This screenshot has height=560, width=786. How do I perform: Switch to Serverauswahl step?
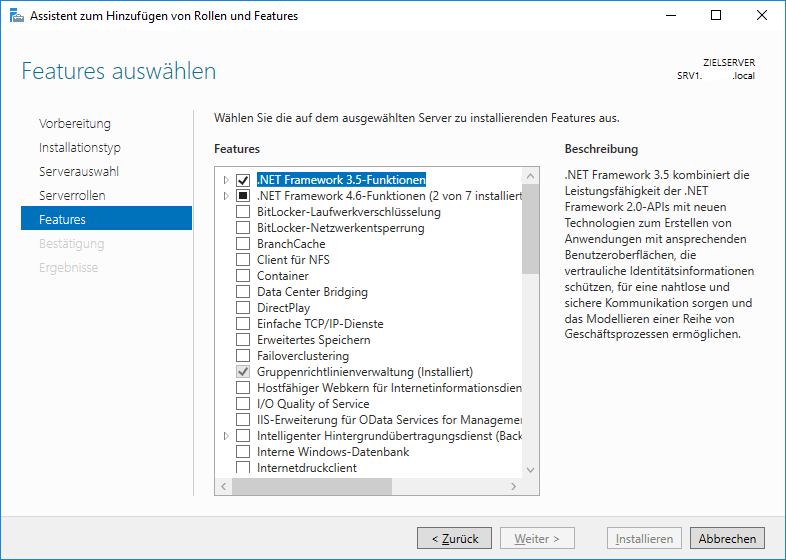(79, 172)
